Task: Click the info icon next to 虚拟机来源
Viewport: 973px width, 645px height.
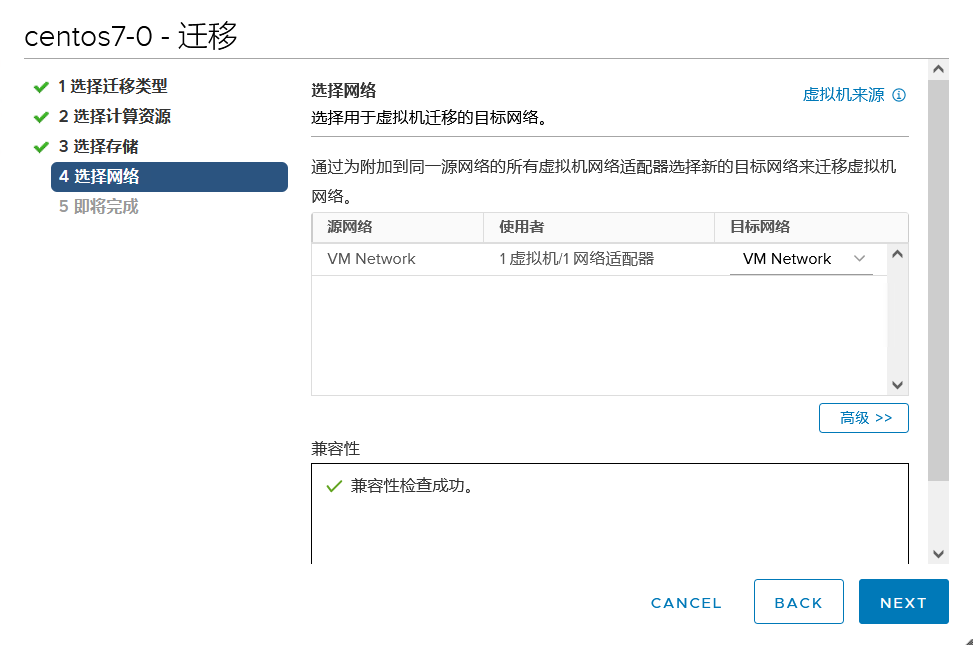Action: 899,95
